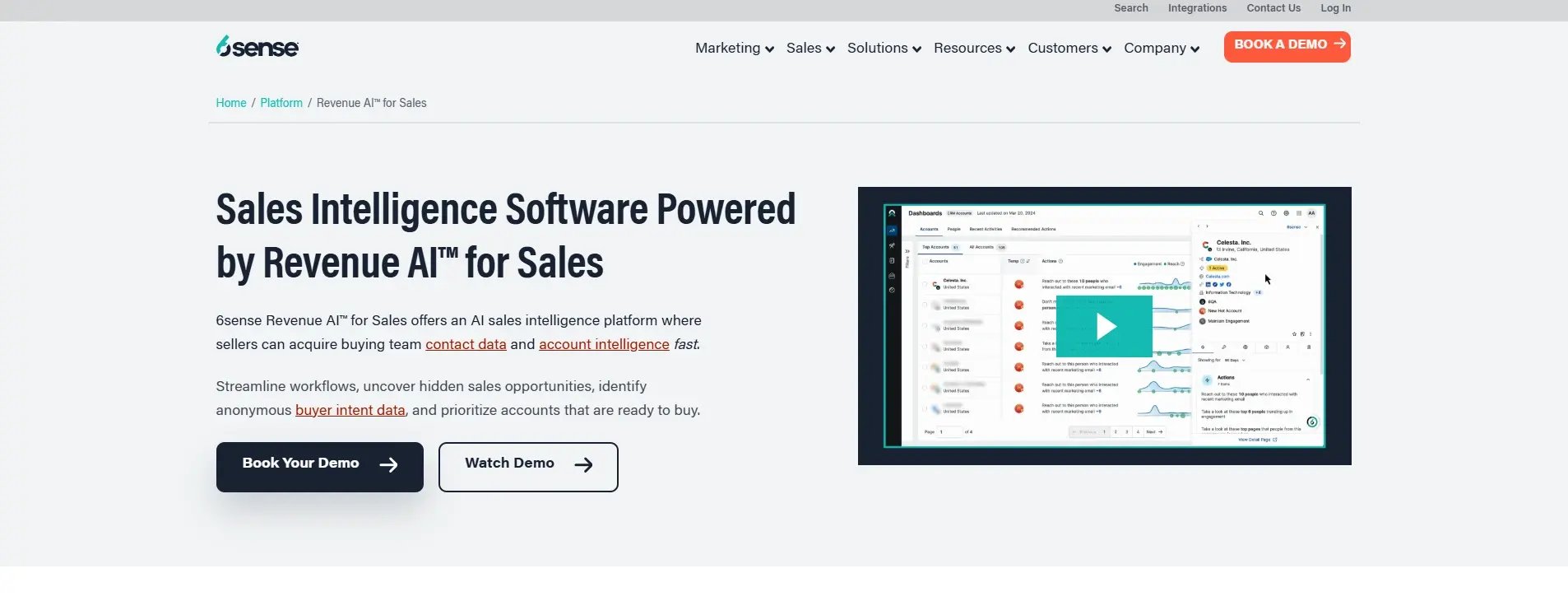Screen dimensions: 1568x601
Task: Play the demo video
Action: [x=1104, y=327]
